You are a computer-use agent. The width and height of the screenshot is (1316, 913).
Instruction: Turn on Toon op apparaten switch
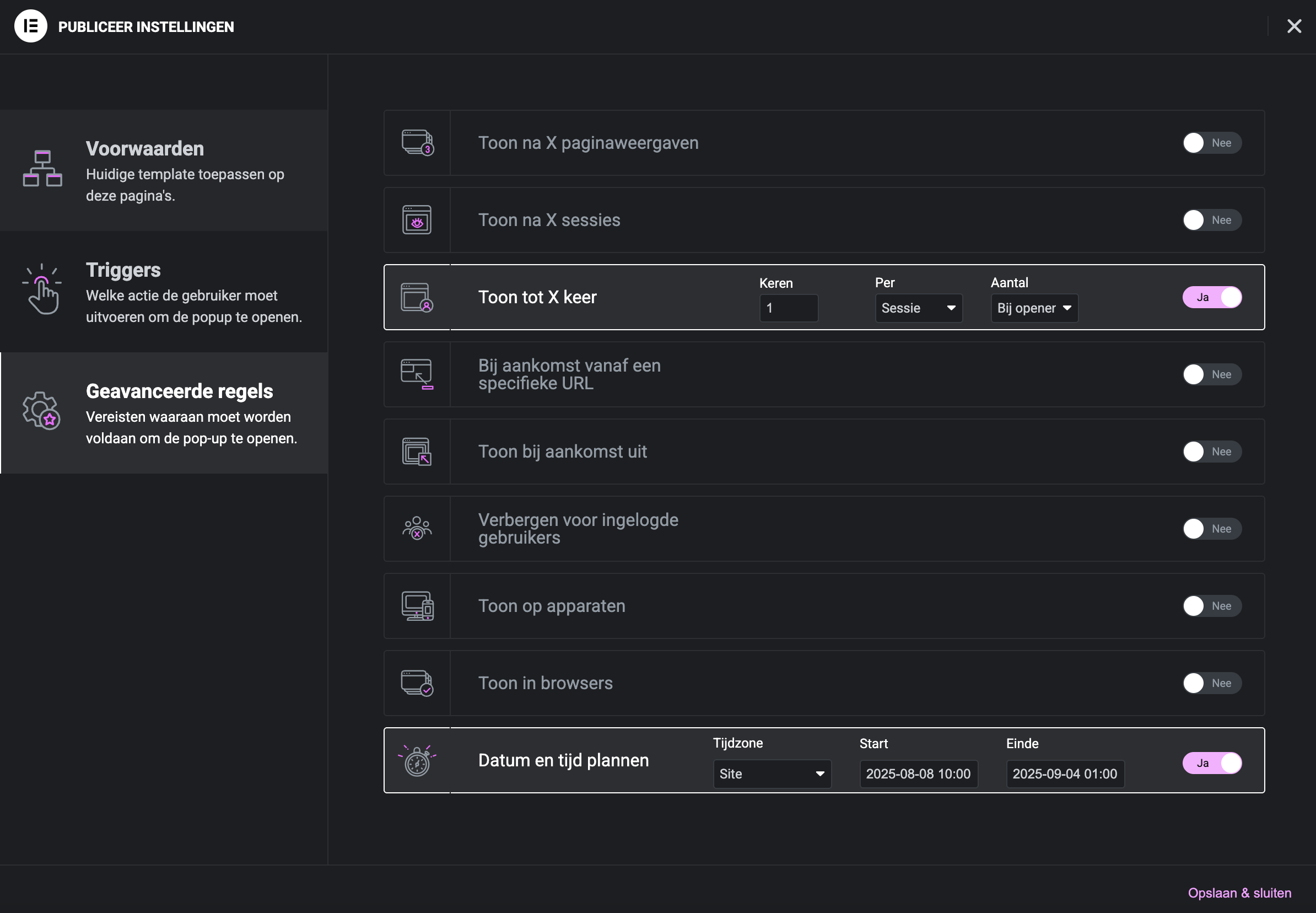(1211, 606)
